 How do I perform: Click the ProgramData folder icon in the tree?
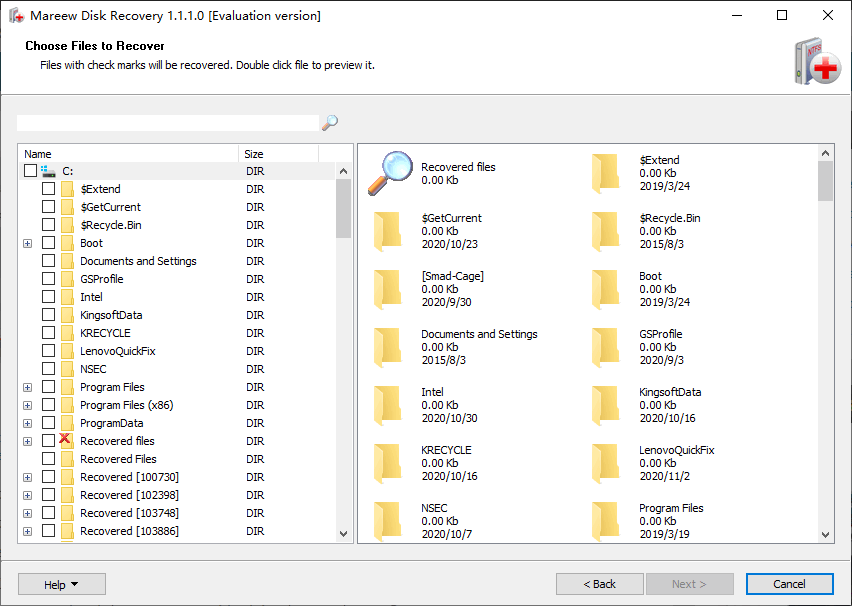coord(67,423)
